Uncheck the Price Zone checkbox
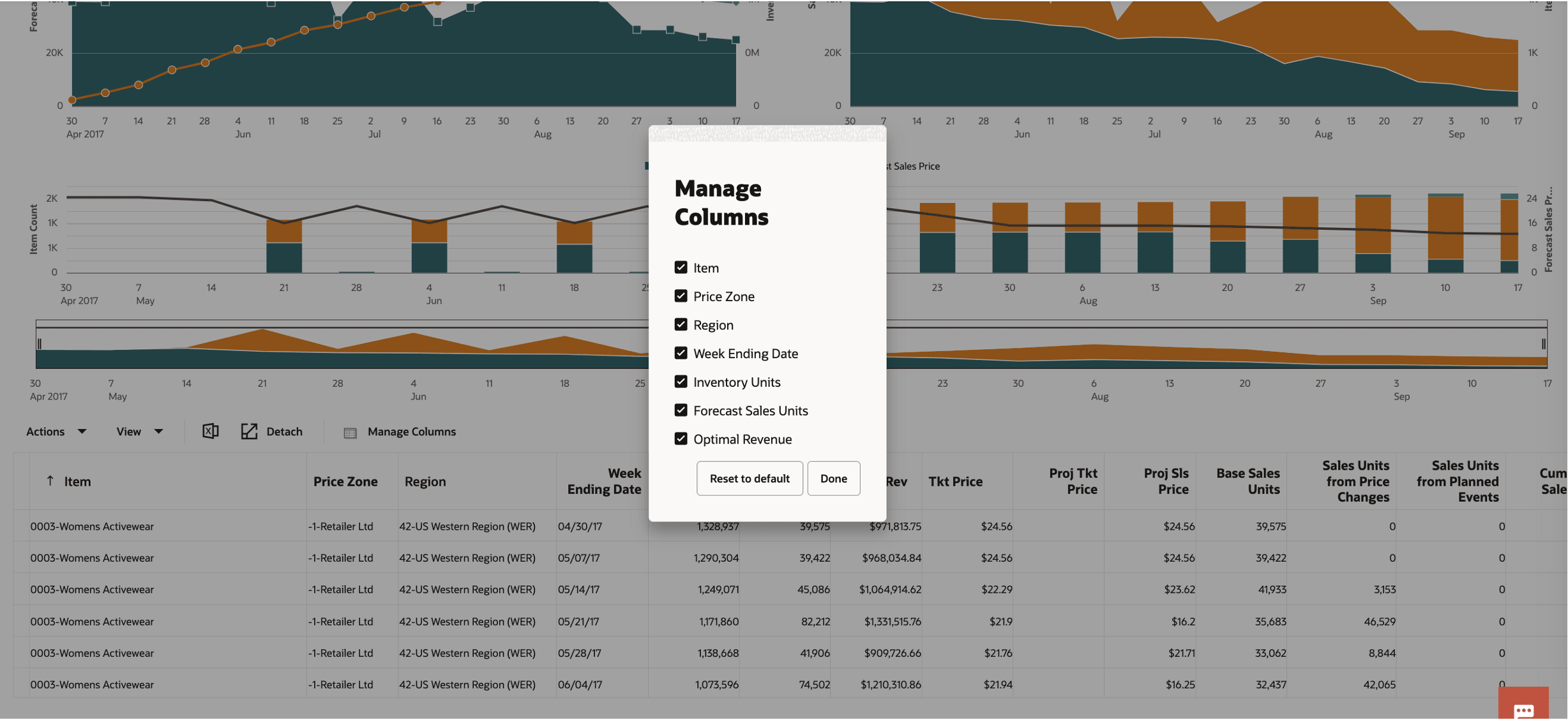 coord(681,296)
